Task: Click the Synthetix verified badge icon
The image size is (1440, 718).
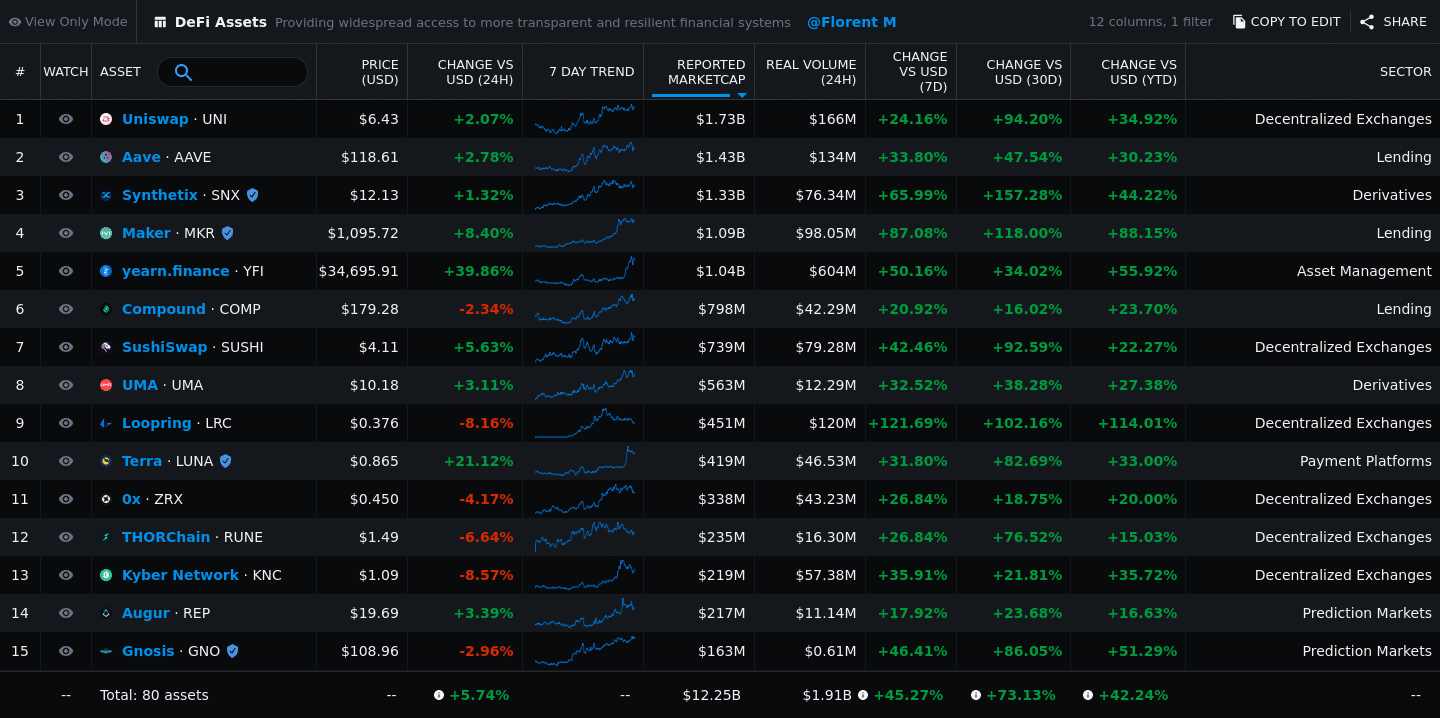Action: [x=252, y=195]
